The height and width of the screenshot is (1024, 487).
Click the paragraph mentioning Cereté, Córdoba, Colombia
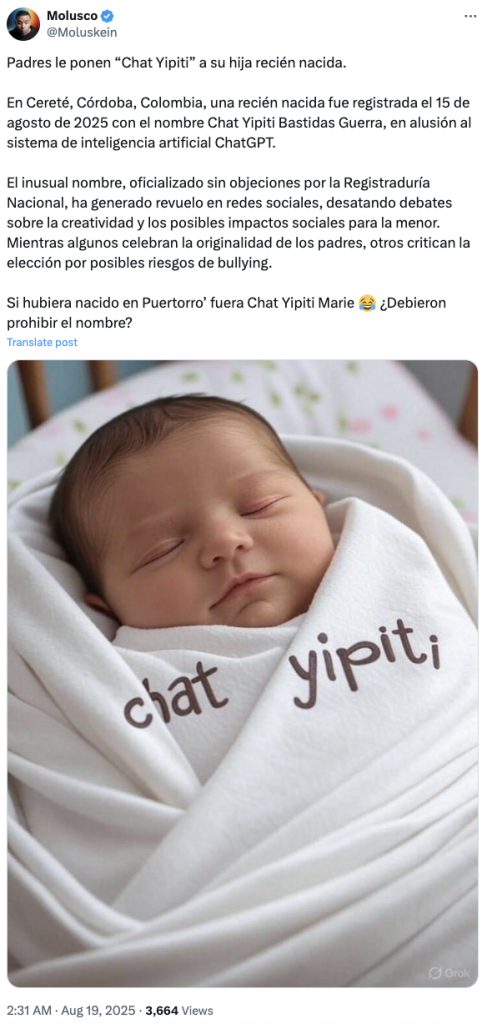tap(239, 123)
